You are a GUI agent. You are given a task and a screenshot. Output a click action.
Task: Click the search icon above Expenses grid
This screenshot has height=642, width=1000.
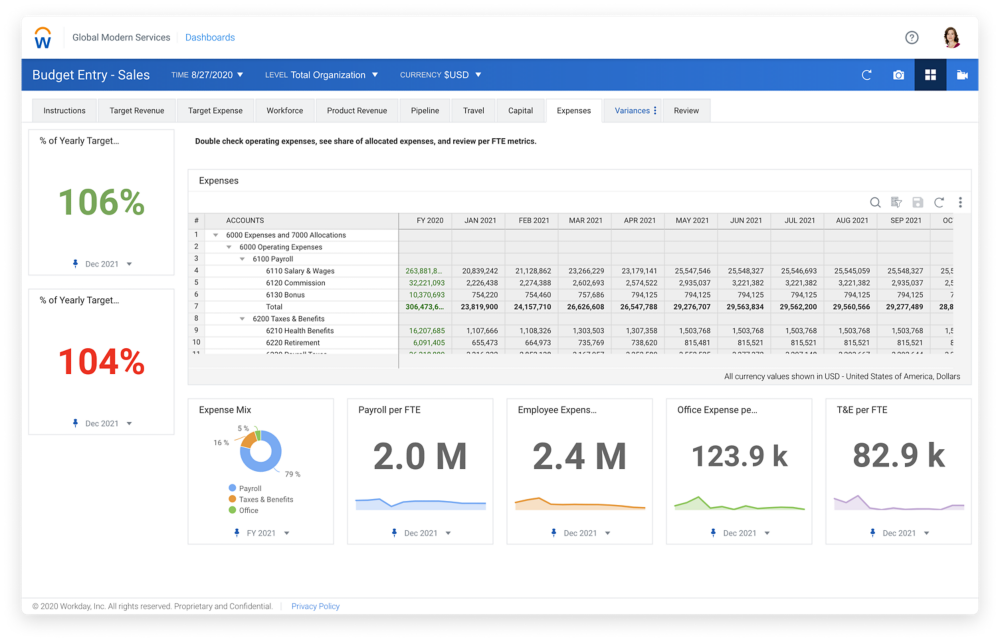point(875,202)
